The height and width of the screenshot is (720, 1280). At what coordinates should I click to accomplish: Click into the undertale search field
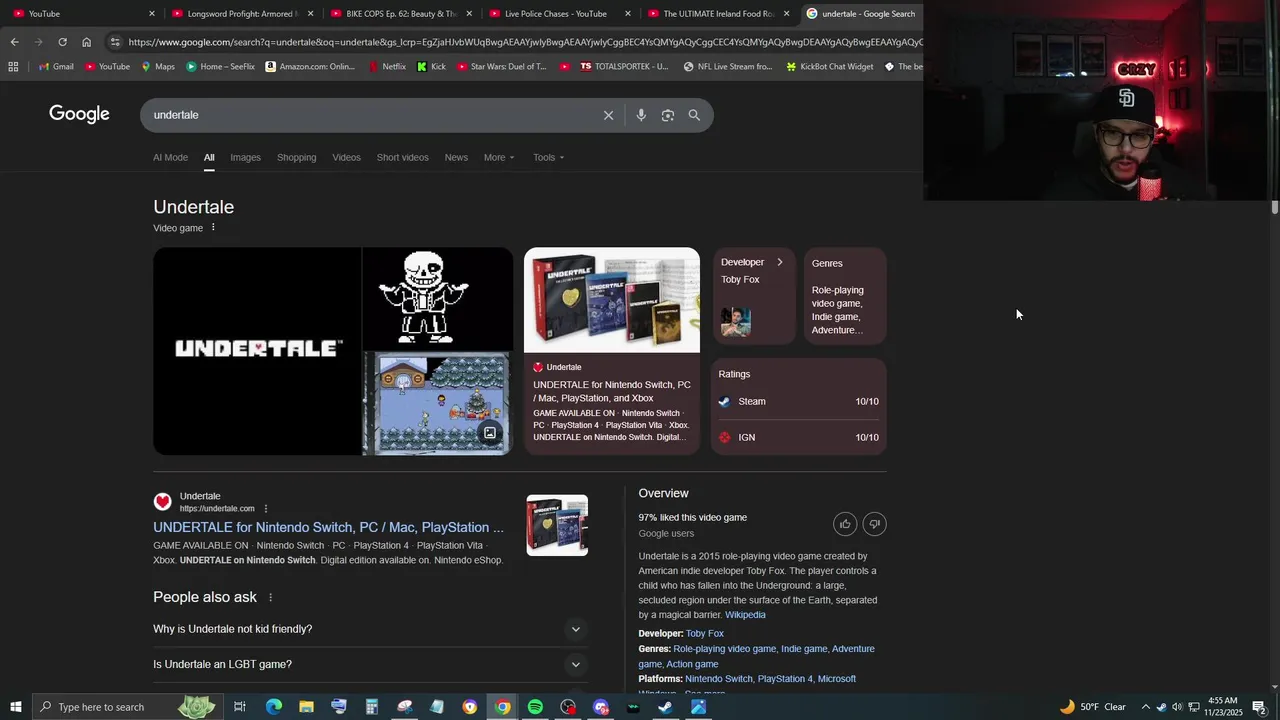point(370,115)
